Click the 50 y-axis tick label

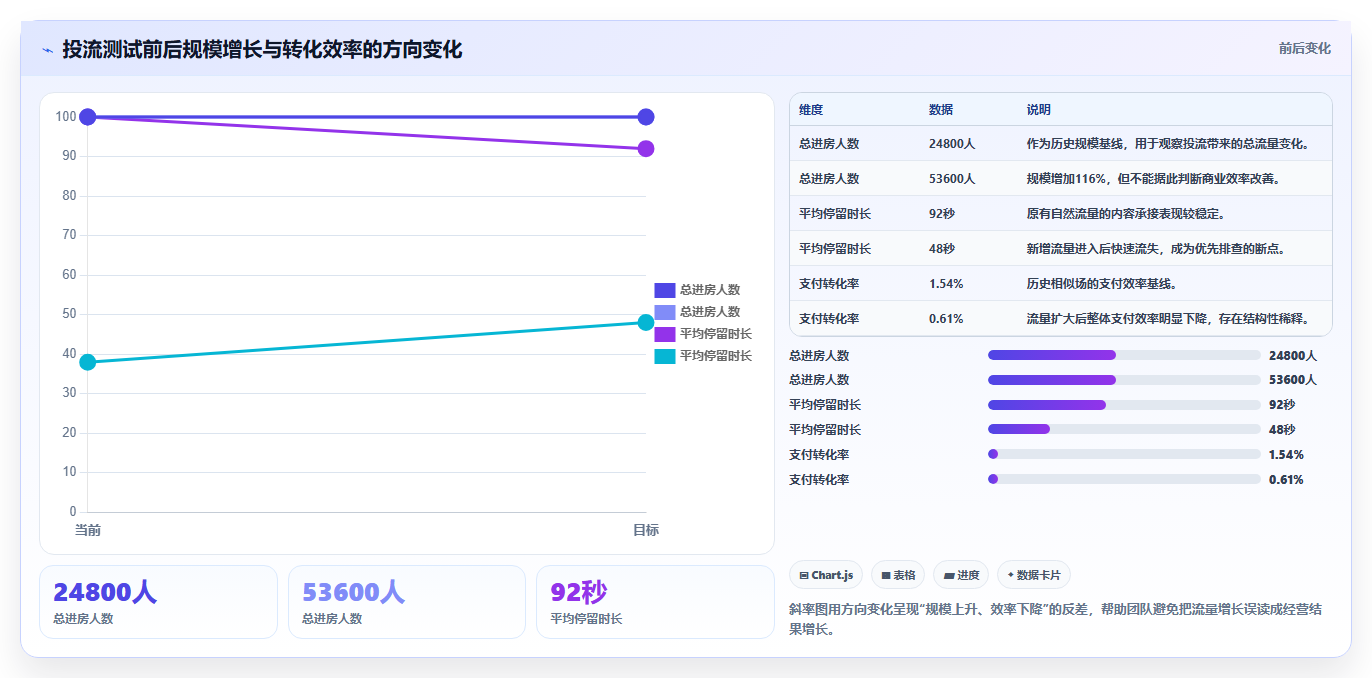click(69, 314)
